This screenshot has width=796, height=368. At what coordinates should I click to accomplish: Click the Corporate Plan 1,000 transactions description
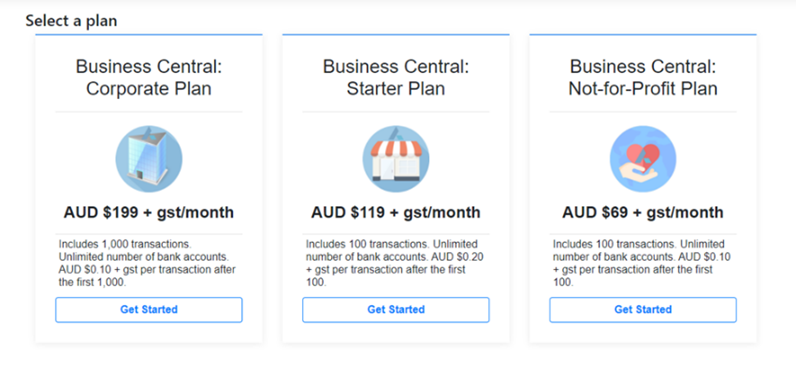pyautogui.click(x=147, y=263)
